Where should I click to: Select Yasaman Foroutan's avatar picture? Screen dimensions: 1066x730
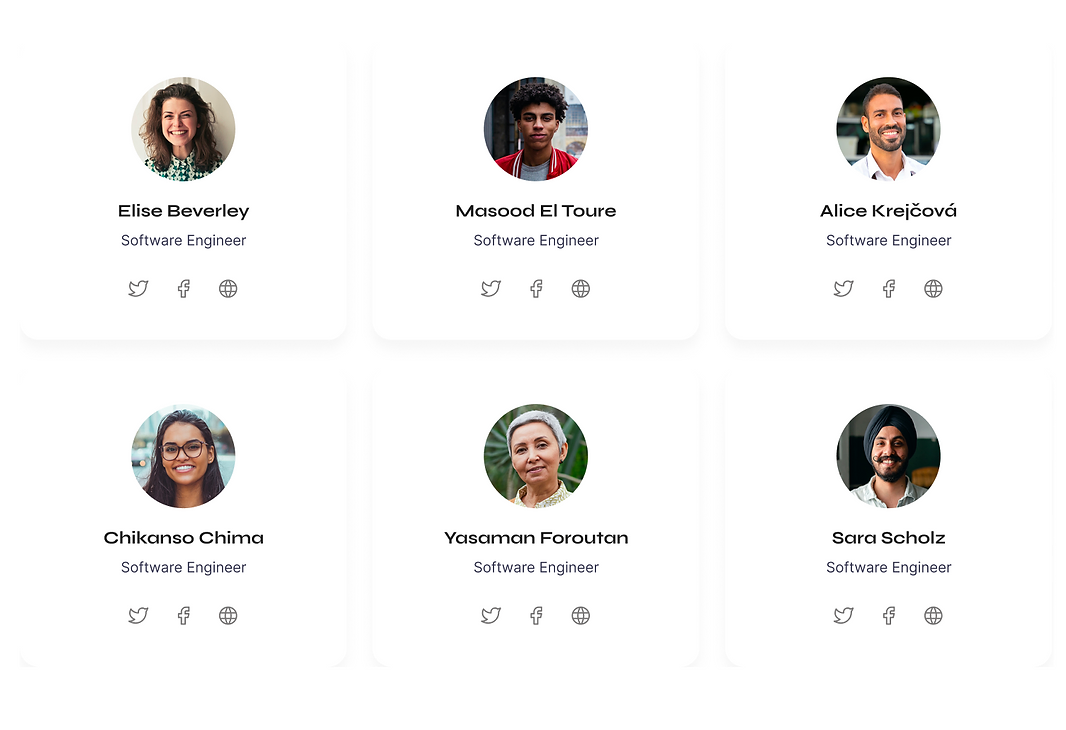536,456
